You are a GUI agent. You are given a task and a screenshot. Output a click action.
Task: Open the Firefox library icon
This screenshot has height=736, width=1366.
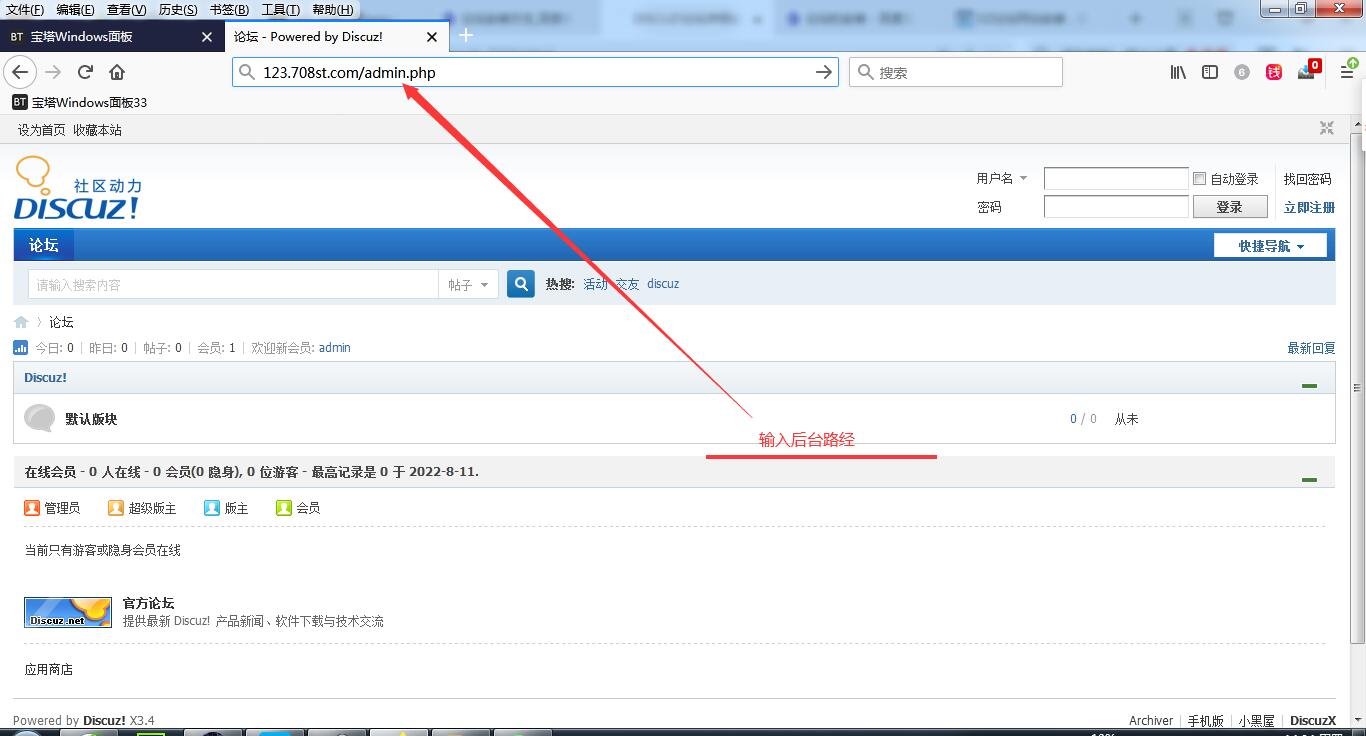pyautogui.click(x=1178, y=72)
